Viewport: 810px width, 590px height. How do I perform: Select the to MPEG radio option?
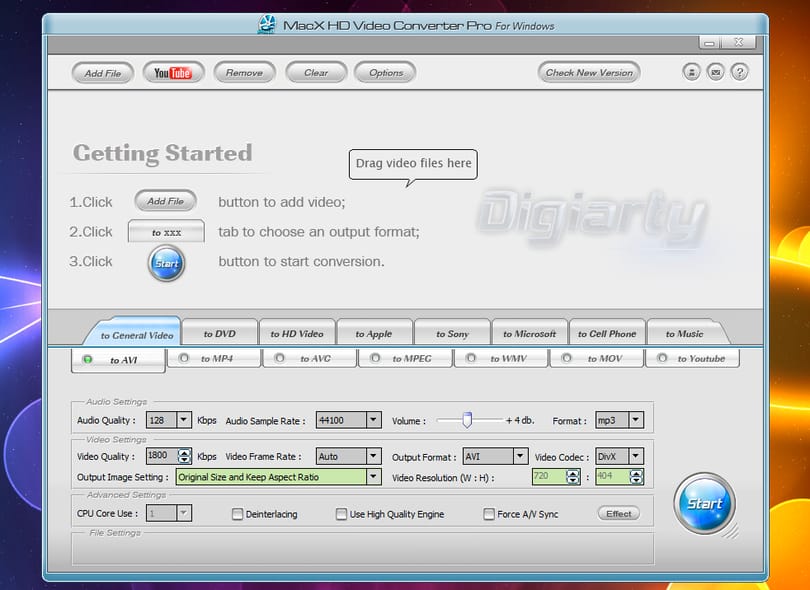click(x=376, y=358)
